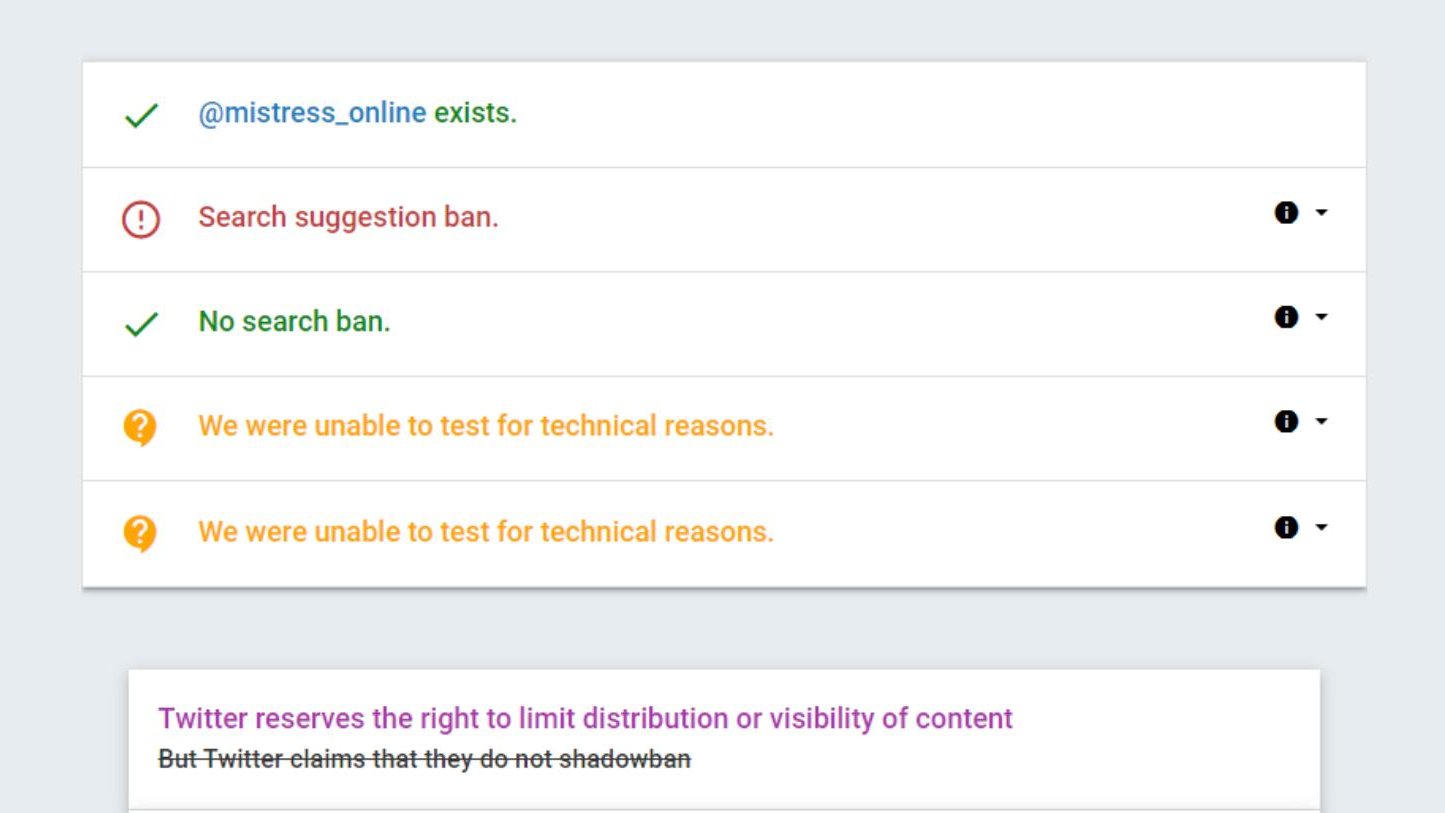
Task: Open the @mistress_online profile link
Action: (312, 113)
